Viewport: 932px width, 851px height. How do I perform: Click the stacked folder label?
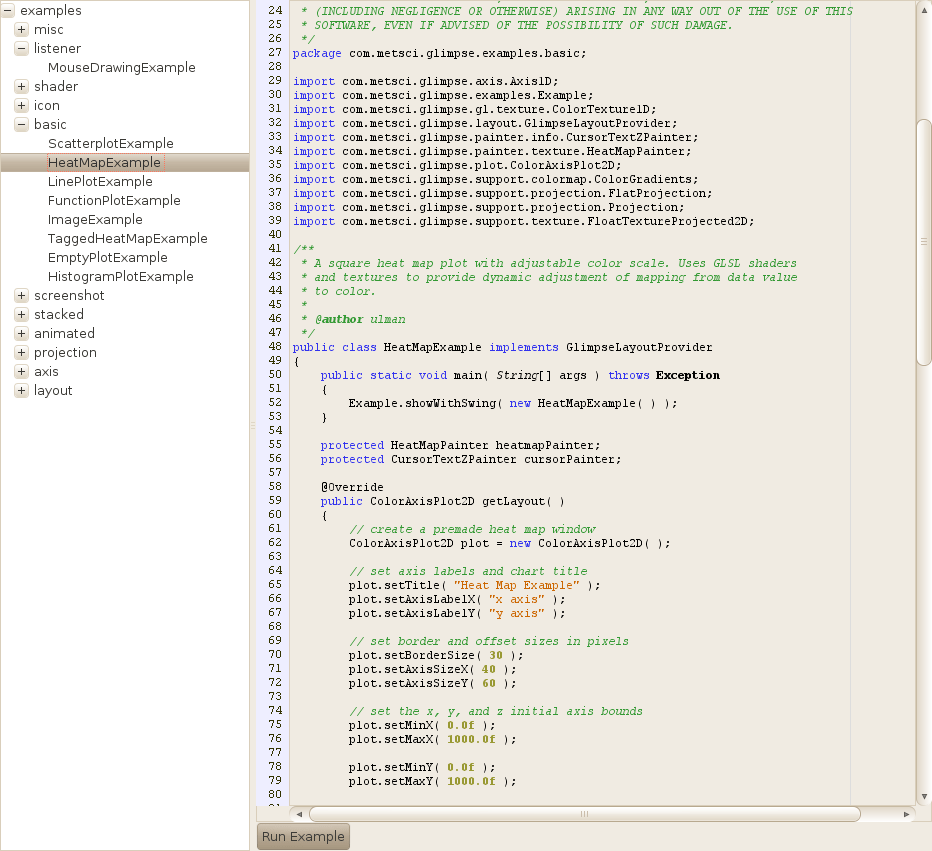coord(59,315)
